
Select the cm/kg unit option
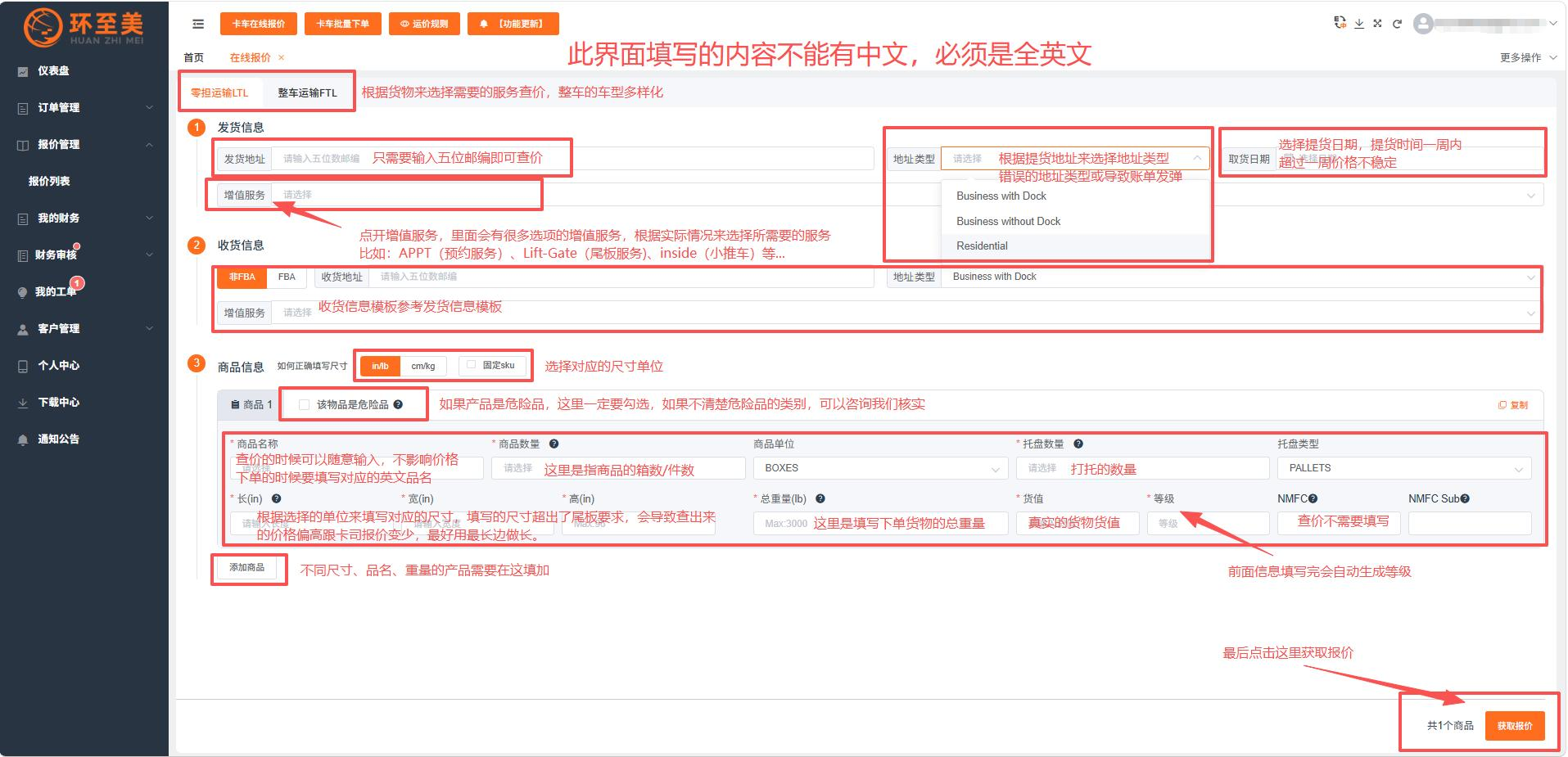pos(423,366)
